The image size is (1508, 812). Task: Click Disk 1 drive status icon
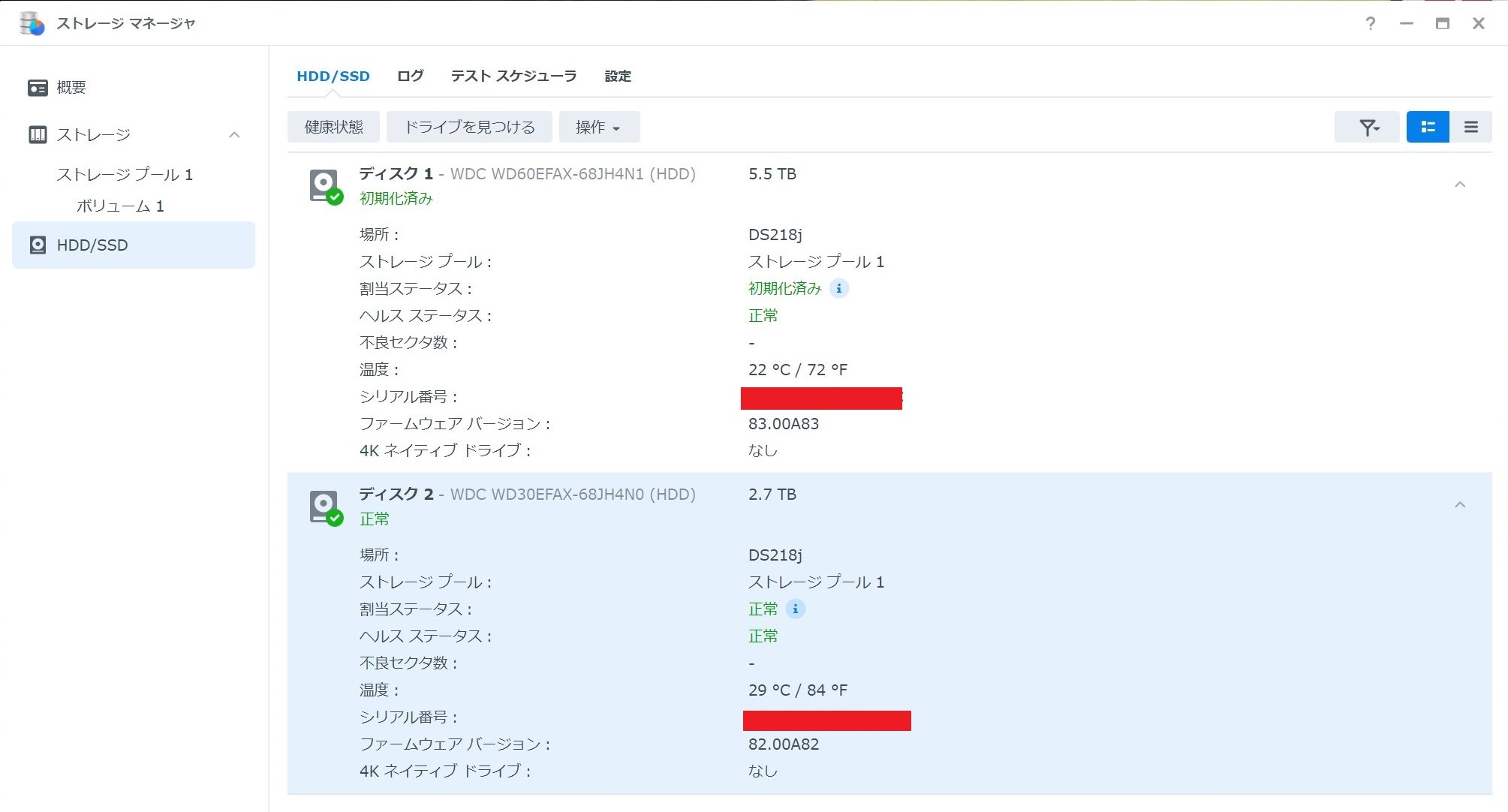point(325,185)
